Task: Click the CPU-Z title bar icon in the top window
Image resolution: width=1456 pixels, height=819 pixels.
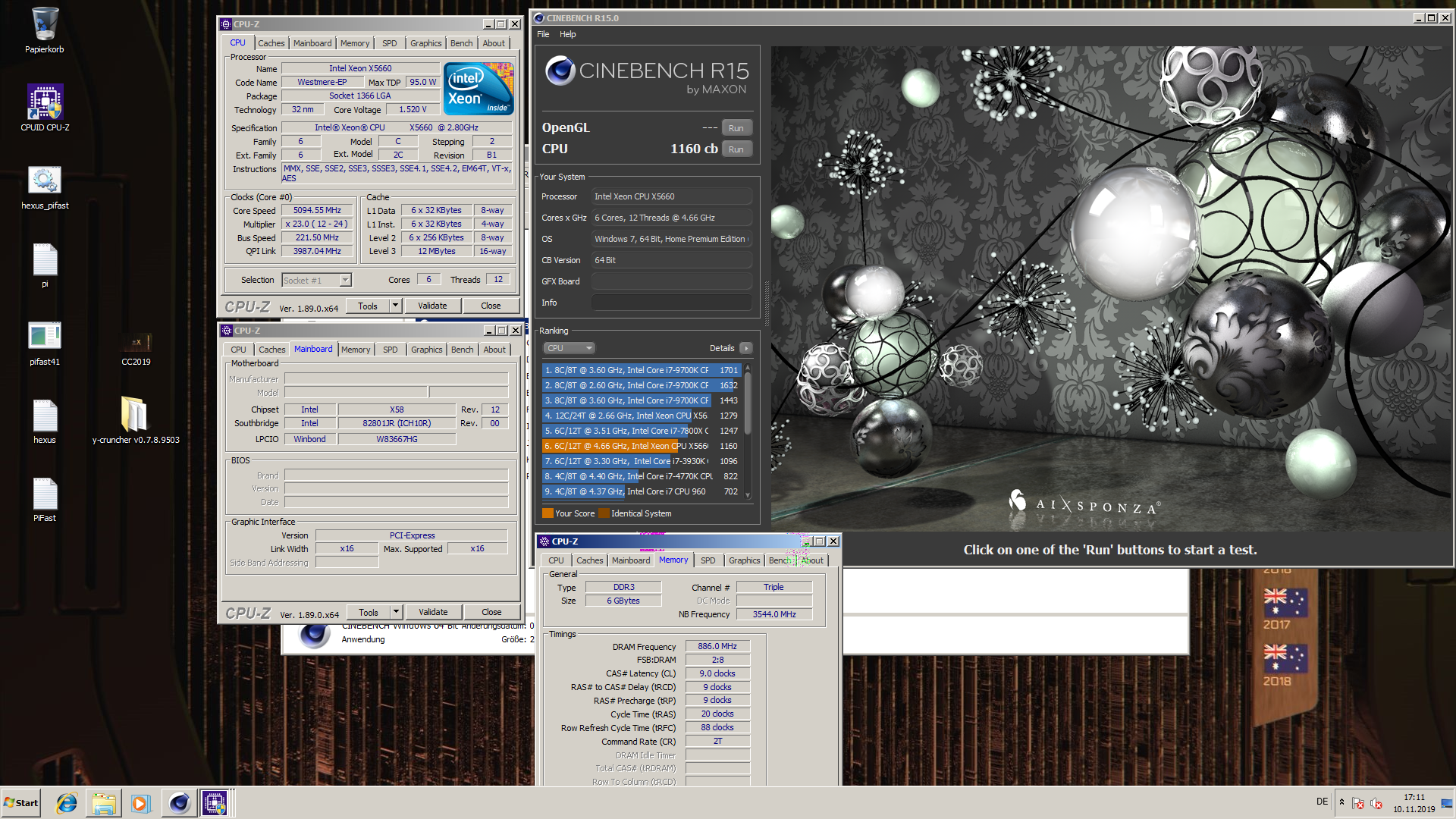Action: (226, 24)
